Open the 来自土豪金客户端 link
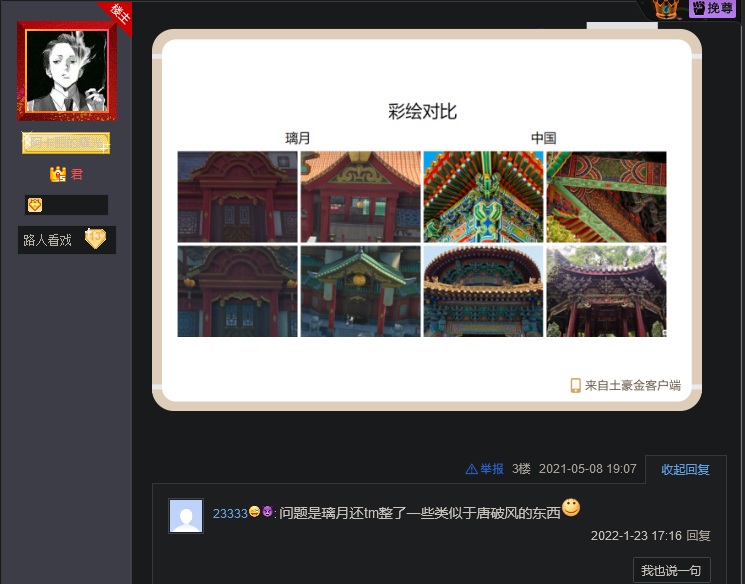 tap(632, 385)
